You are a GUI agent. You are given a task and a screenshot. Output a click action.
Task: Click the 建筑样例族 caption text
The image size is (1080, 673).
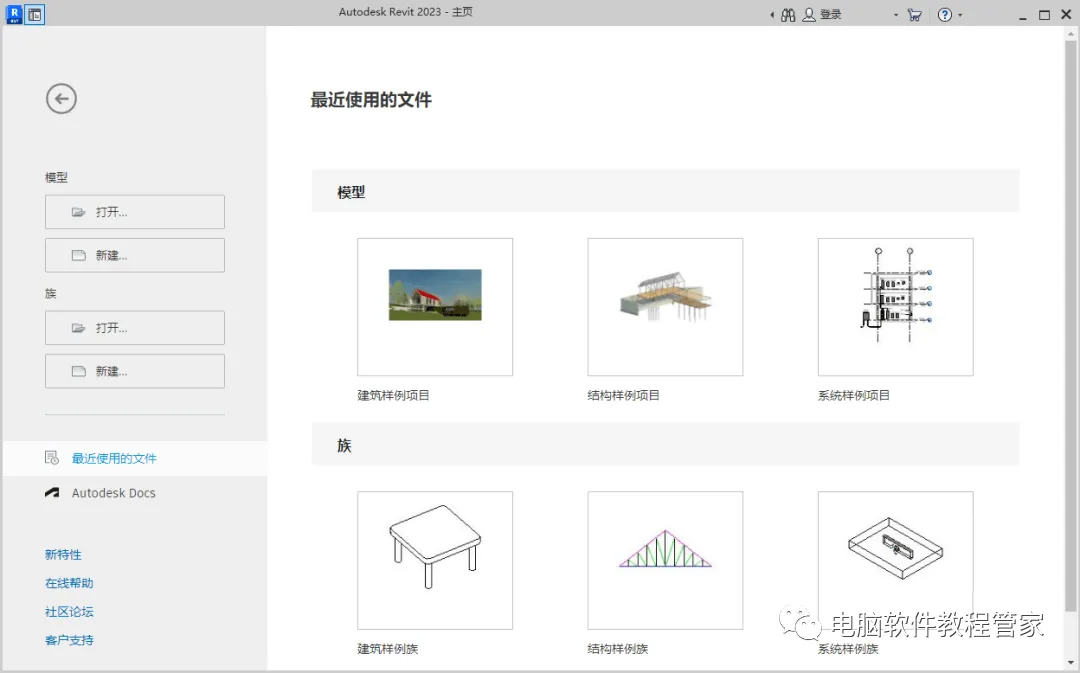(x=387, y=649)
